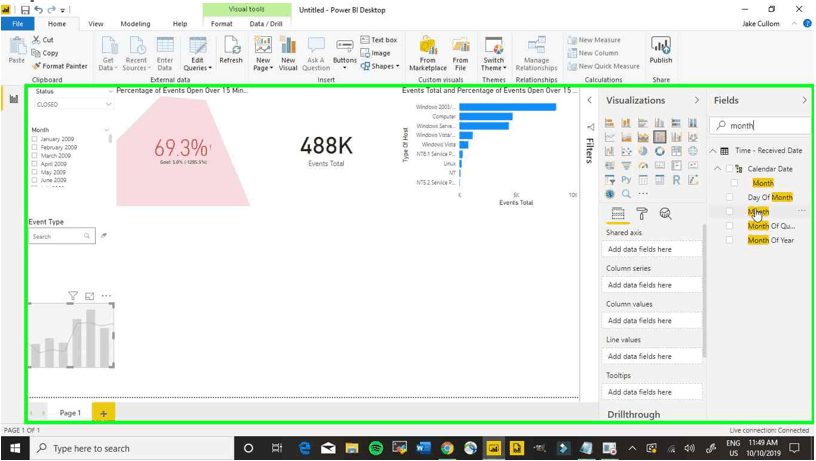Clear Event Type slicer with eraser

(x=104, y=236)
